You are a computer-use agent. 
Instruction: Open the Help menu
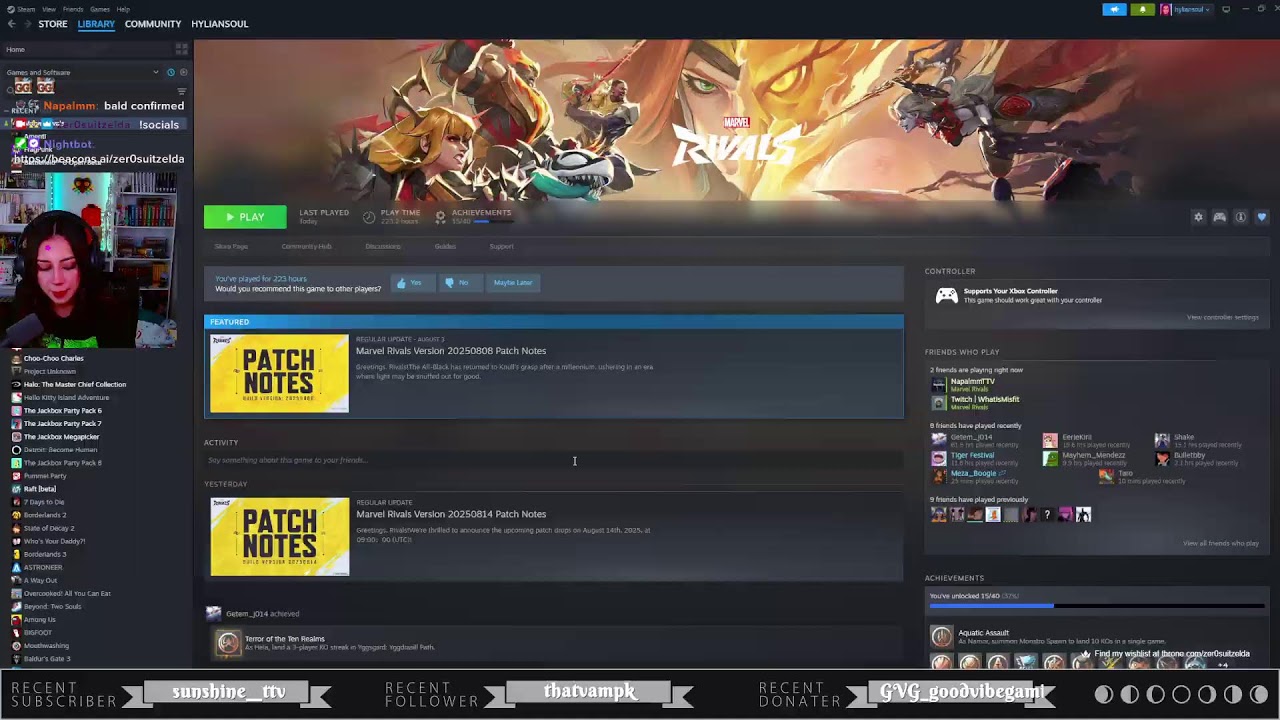tap(123, 9)
